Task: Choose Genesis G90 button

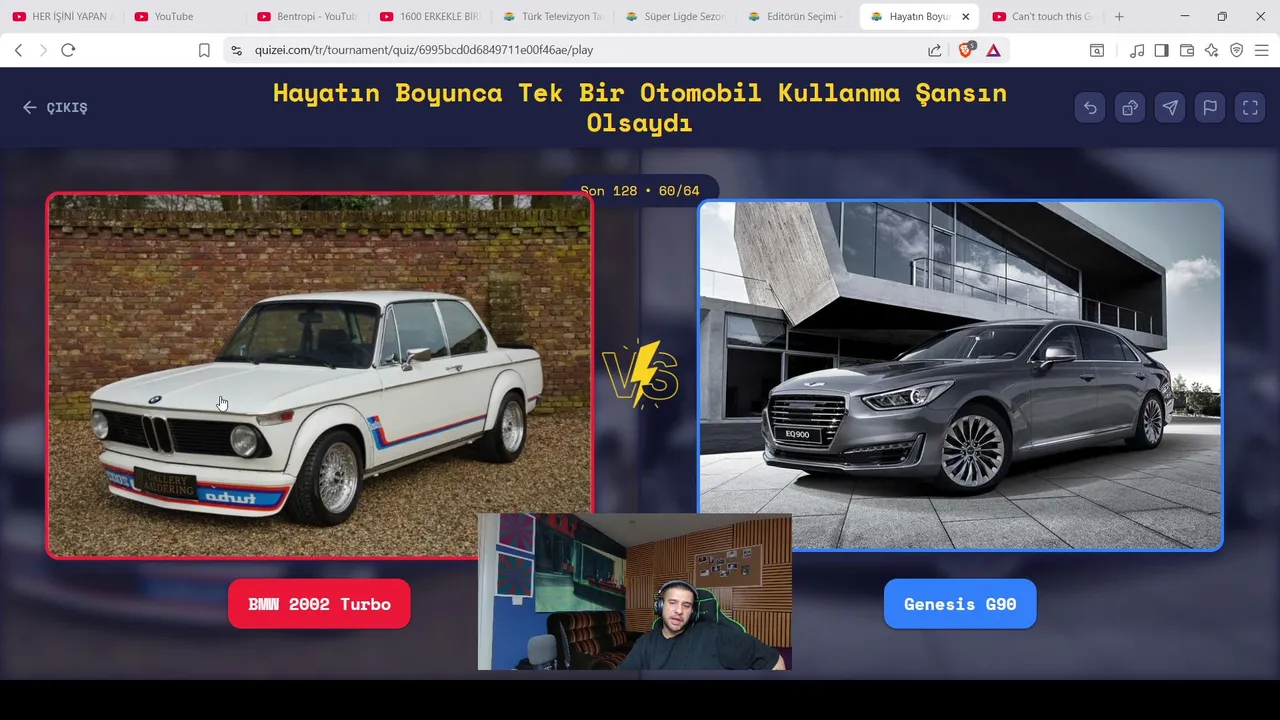Action: point(960,604)
